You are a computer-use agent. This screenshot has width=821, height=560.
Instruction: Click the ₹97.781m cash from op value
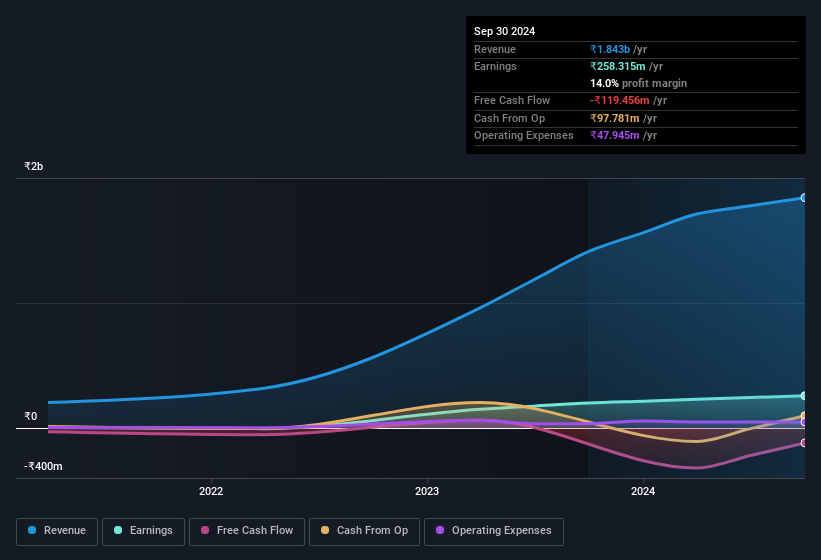tap(615, 118)
